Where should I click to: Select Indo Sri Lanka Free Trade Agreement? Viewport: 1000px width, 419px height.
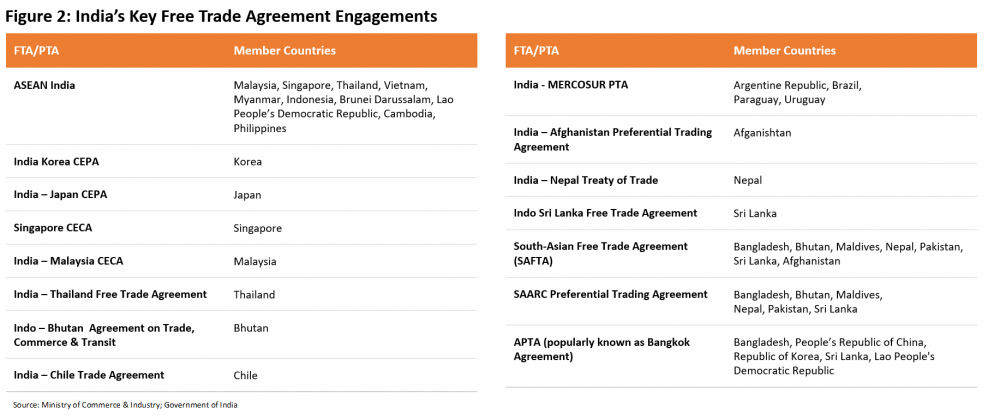[x=605, y=213]
